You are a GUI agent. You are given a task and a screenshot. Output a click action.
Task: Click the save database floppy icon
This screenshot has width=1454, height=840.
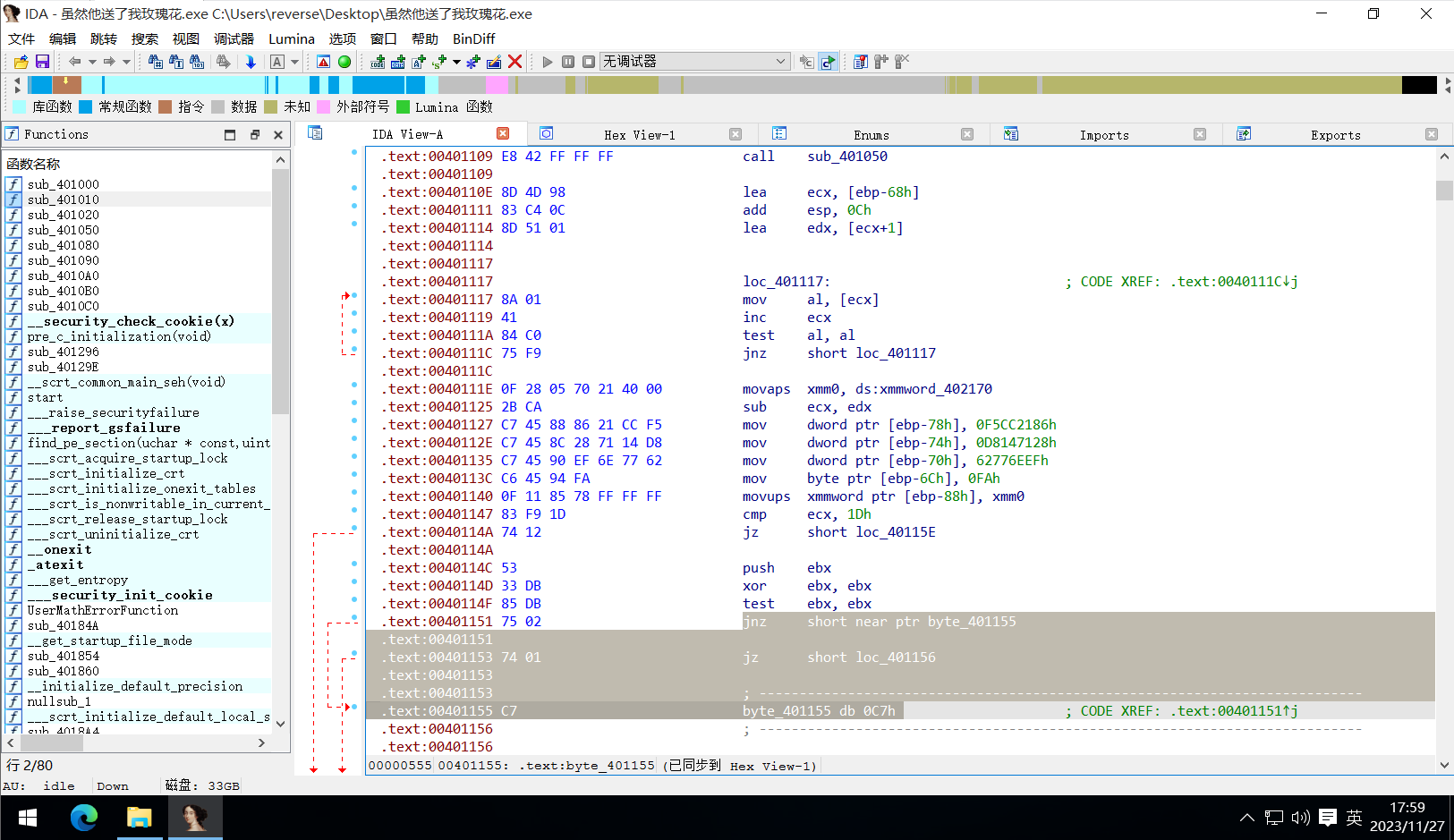pos(42,62)
